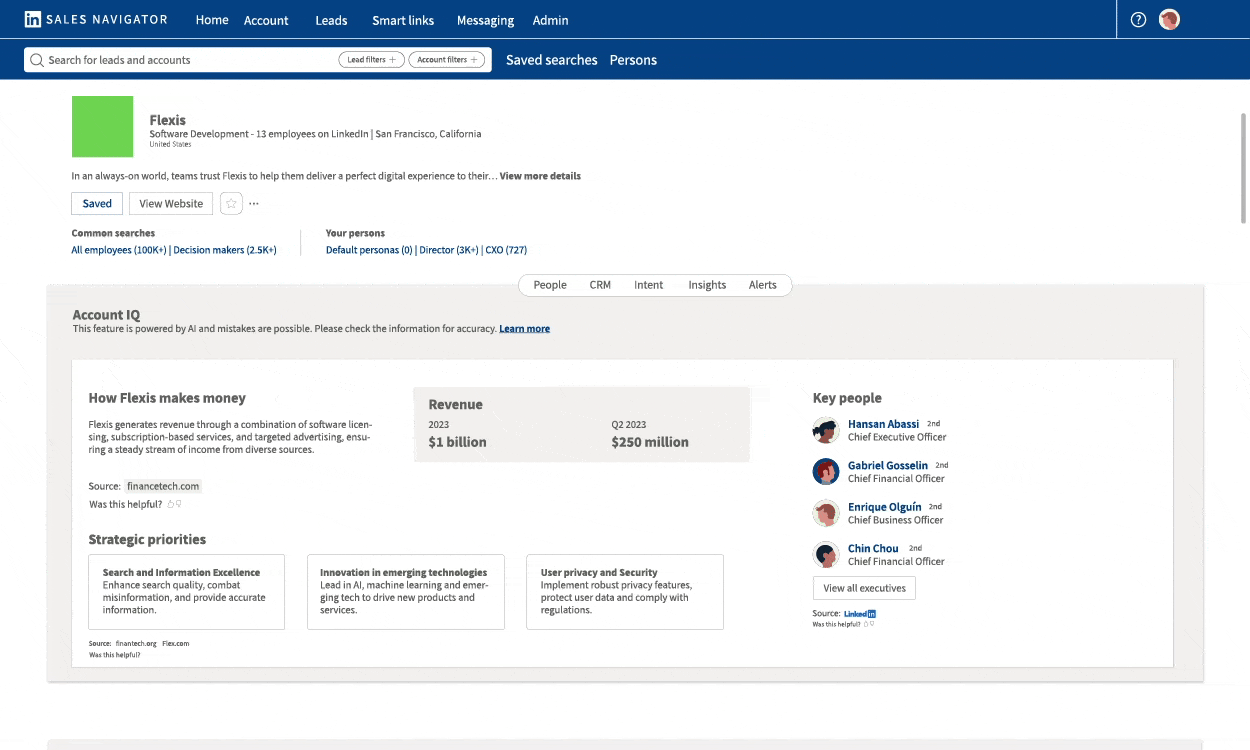The image size is (1250, 750).
Task: Click the "How Flexis makes money" heading
Action: 167,398
